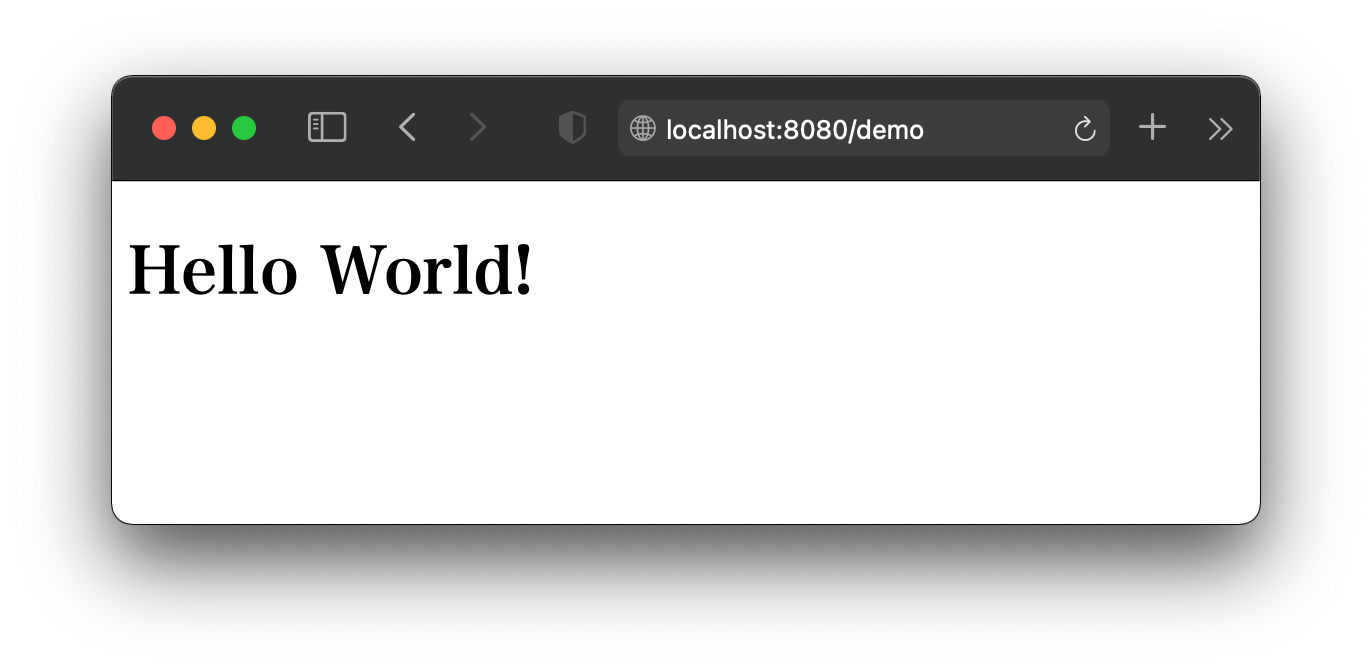The width and height of the screenshot is (1372, 672).
Task: Click the word Hello in heading
Action: [213, 270]
